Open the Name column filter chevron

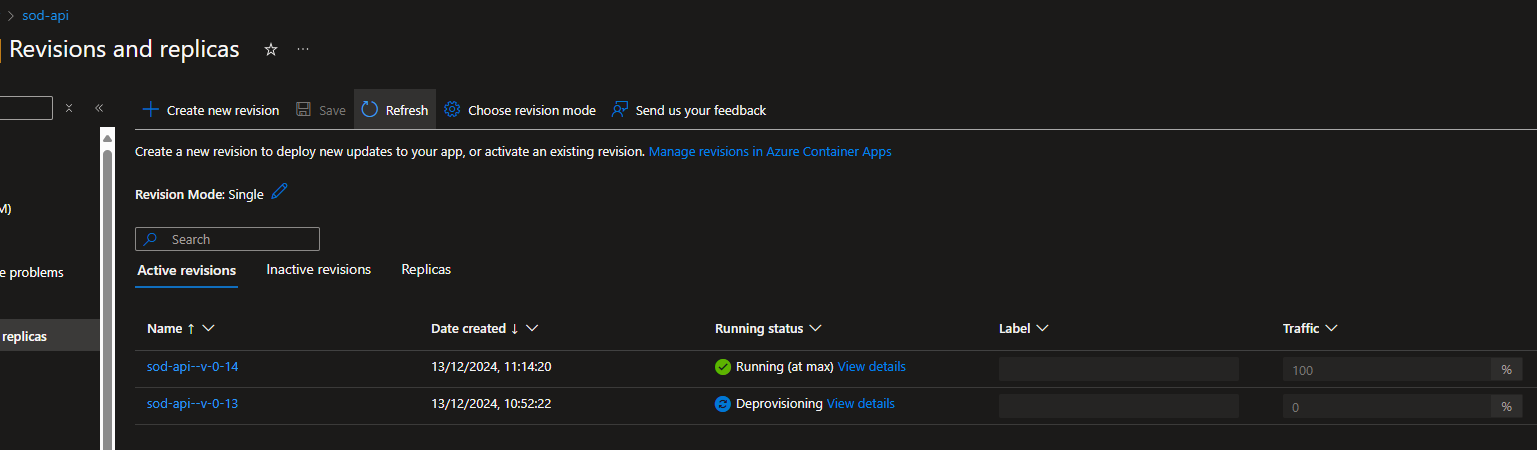pos(209,328)
